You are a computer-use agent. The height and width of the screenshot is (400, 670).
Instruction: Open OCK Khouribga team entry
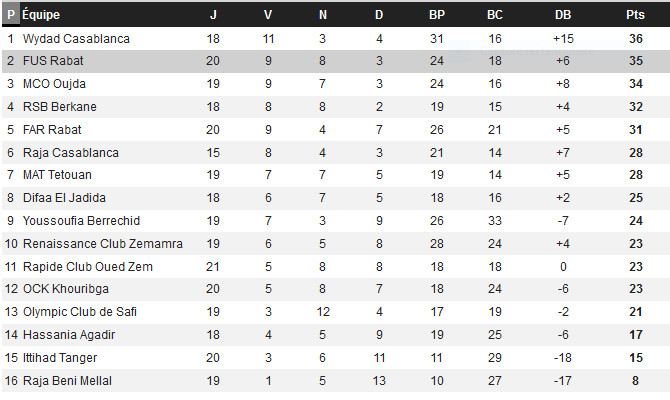(66, 289)
